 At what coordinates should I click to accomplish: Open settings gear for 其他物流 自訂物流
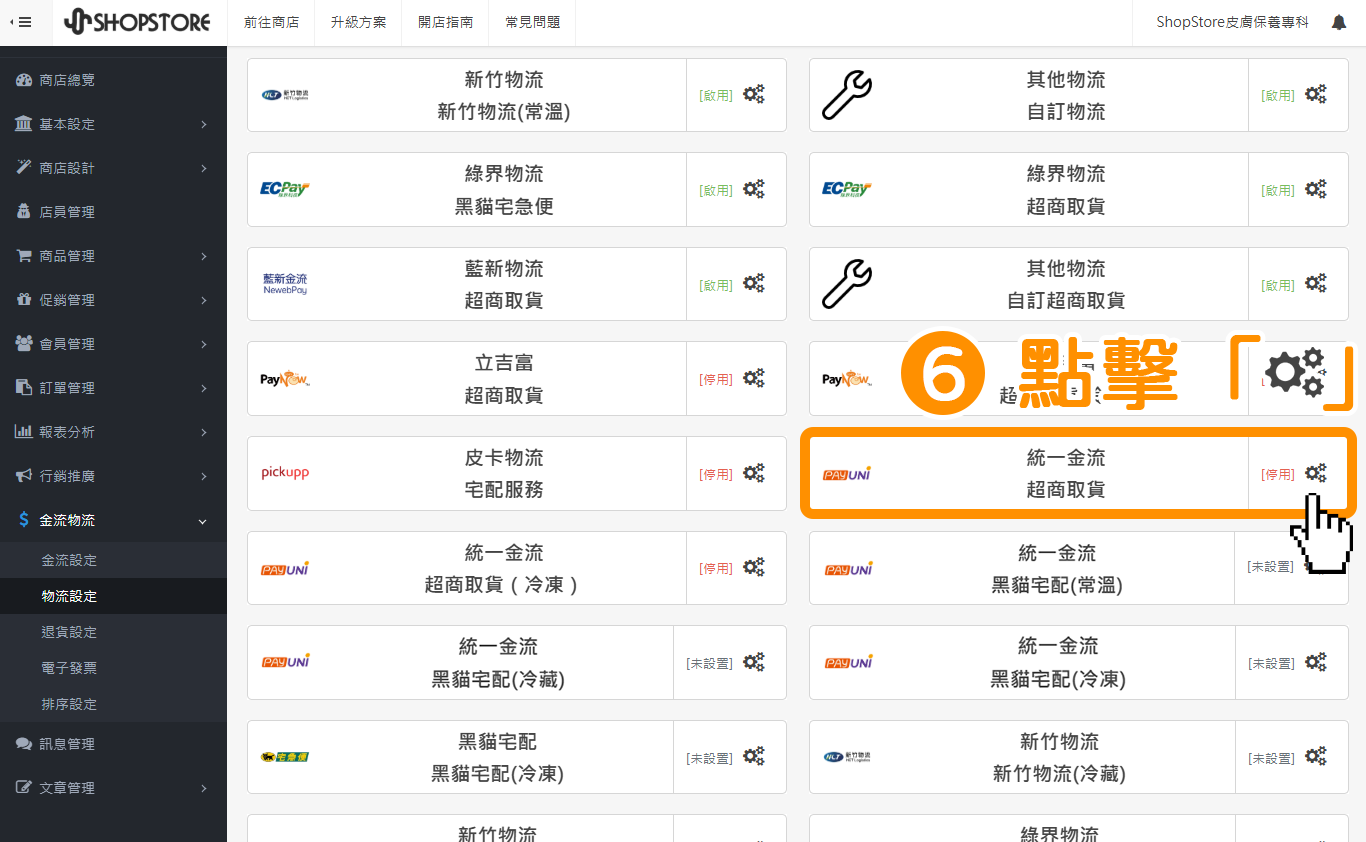(x=1316, y=95)
